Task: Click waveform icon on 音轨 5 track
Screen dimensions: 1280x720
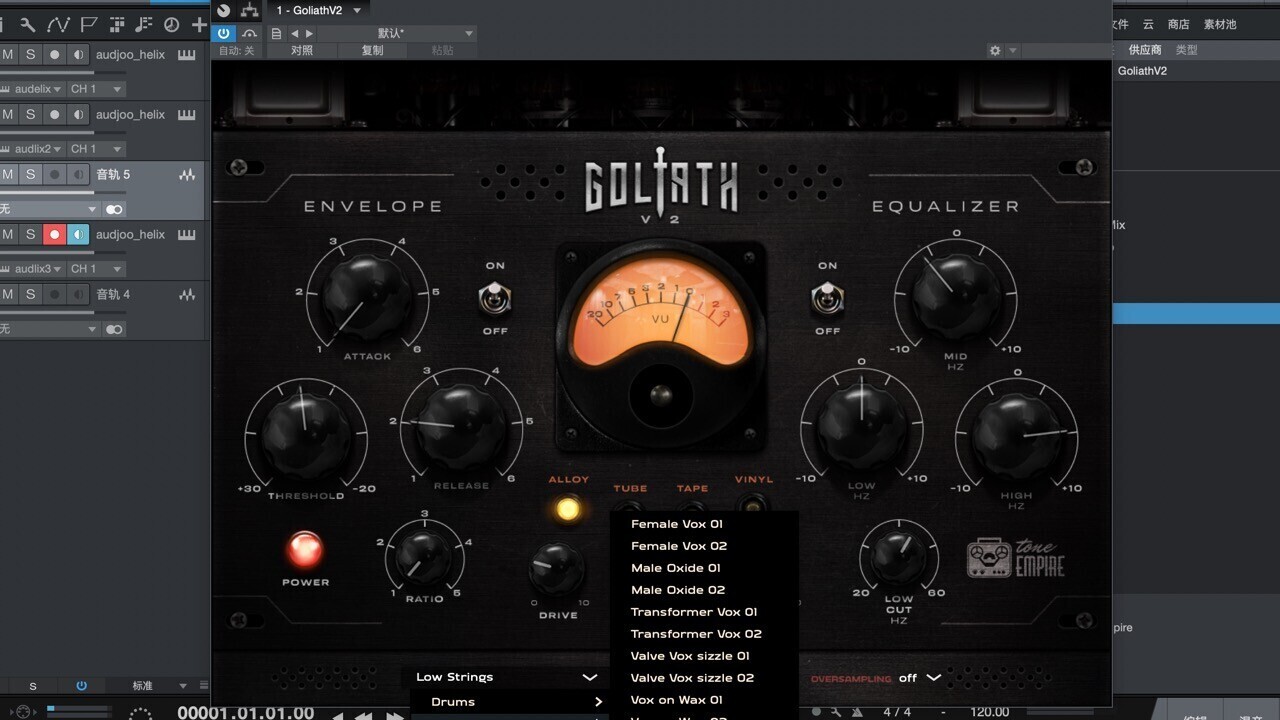Action: click(x=186, y=175)
